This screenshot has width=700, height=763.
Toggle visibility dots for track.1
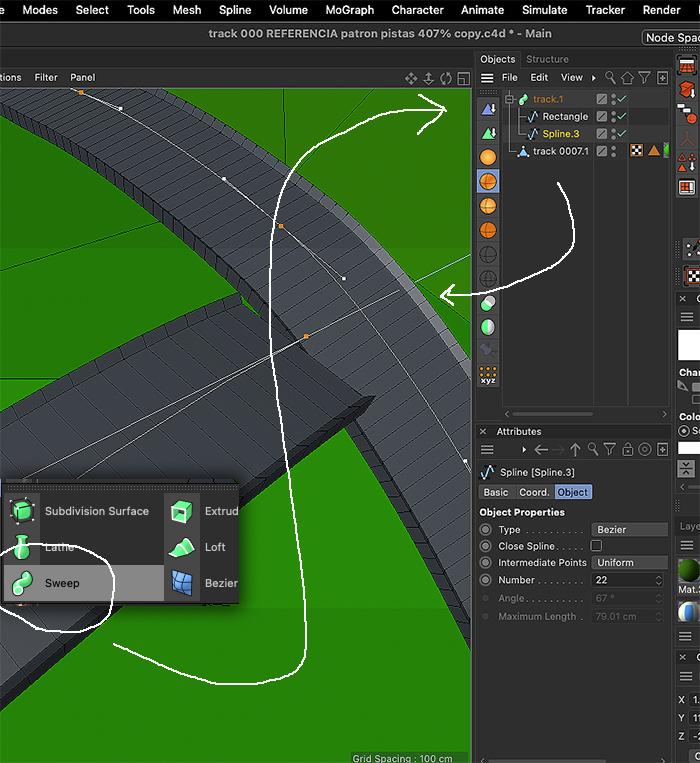(613, 99)
